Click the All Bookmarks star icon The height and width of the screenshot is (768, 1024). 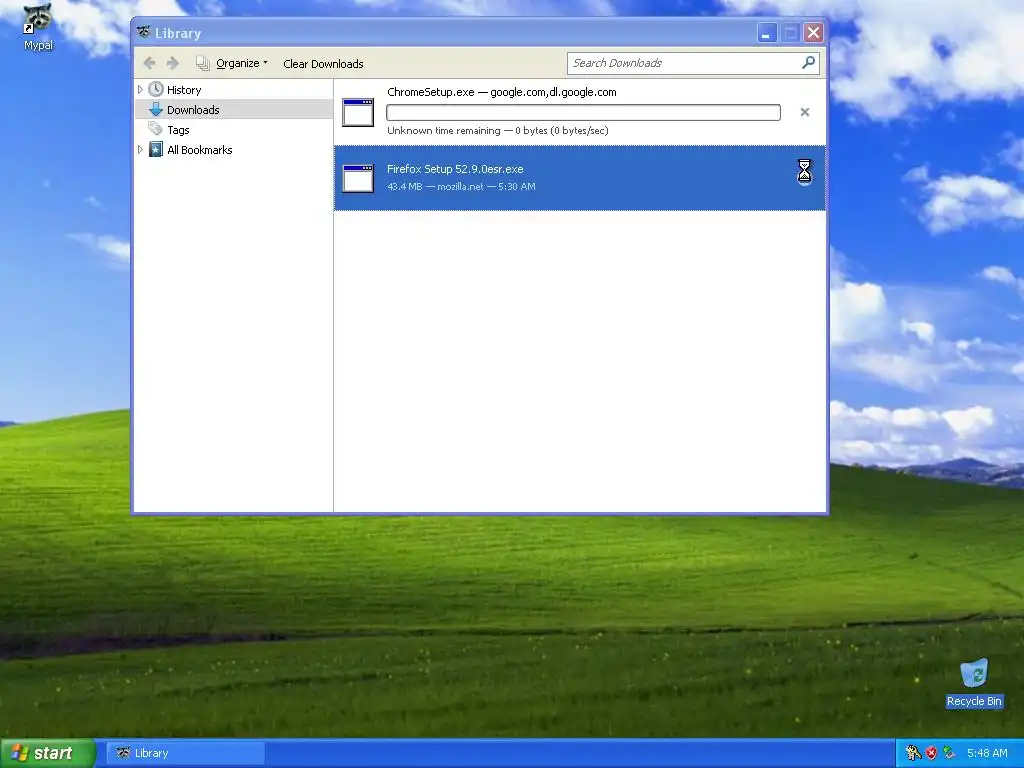pos(155,150)
